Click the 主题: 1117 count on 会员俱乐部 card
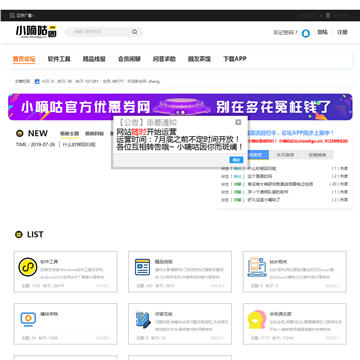Viewport: 360px width, 360px height. [260, 338]
